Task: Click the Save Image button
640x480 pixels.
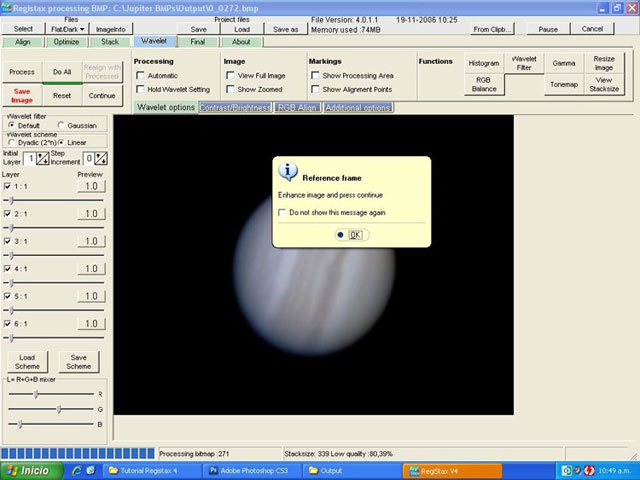Action: click(x=22, y=95)
